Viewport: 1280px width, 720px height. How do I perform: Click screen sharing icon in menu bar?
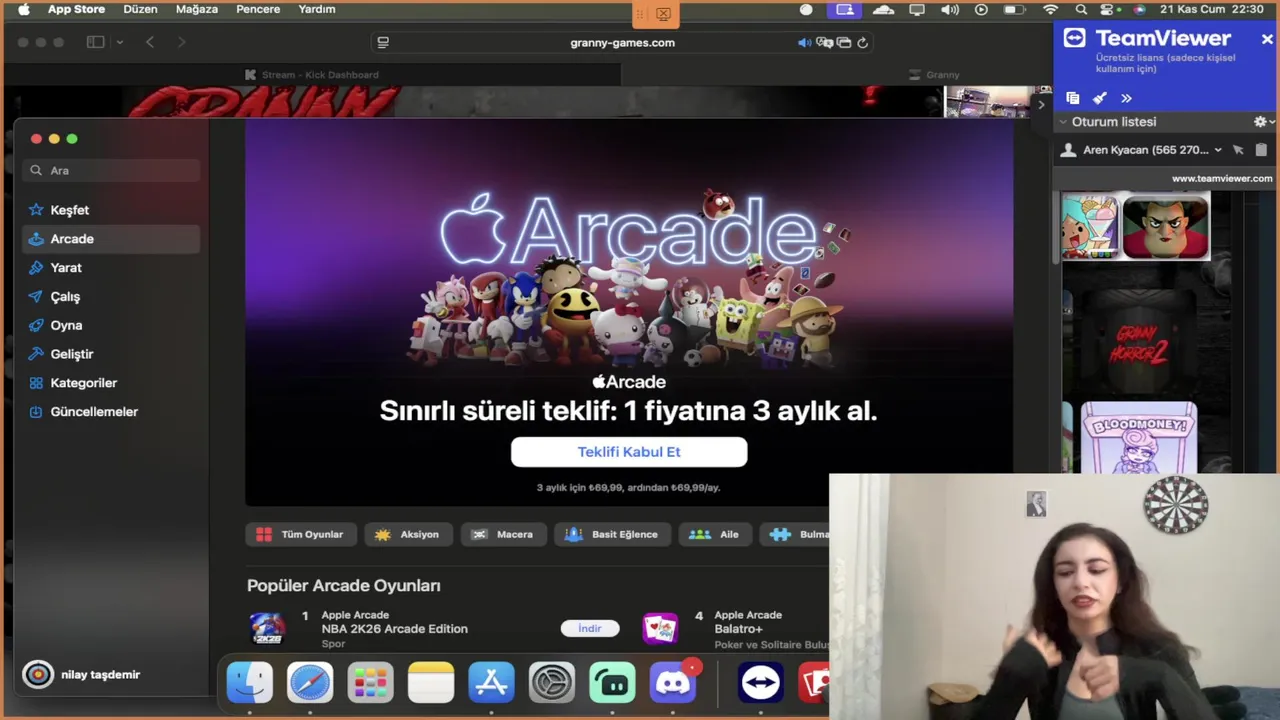tap(845, 9)
